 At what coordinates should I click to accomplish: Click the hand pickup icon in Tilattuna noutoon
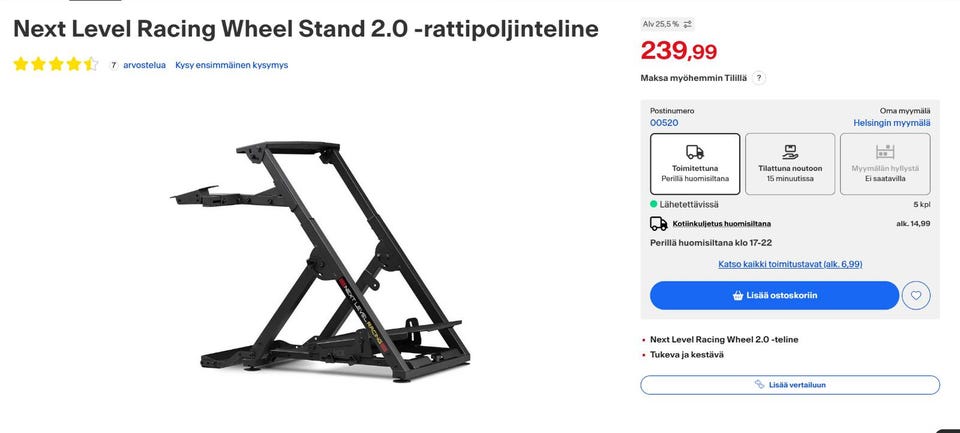click(790, 152)
